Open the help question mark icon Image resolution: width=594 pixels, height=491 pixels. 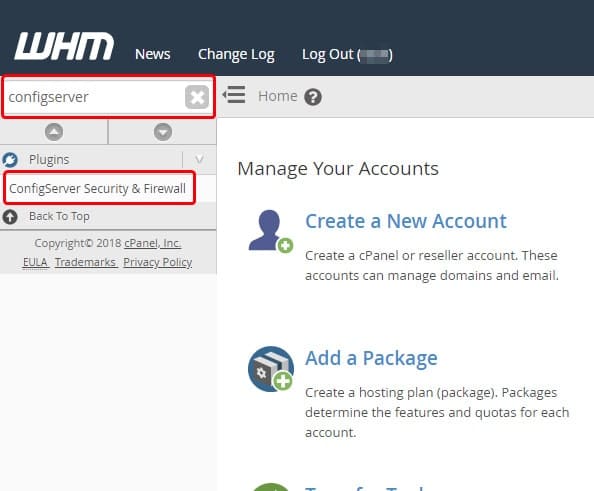coord(313,97)
